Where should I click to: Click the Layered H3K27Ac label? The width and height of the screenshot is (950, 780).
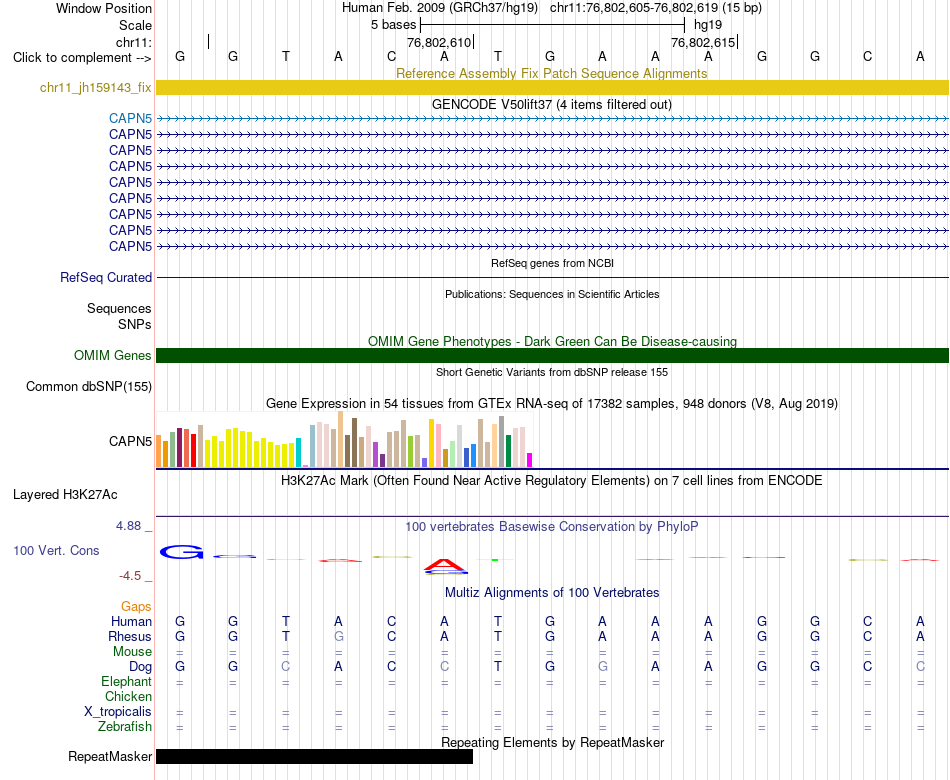[65, 495]
